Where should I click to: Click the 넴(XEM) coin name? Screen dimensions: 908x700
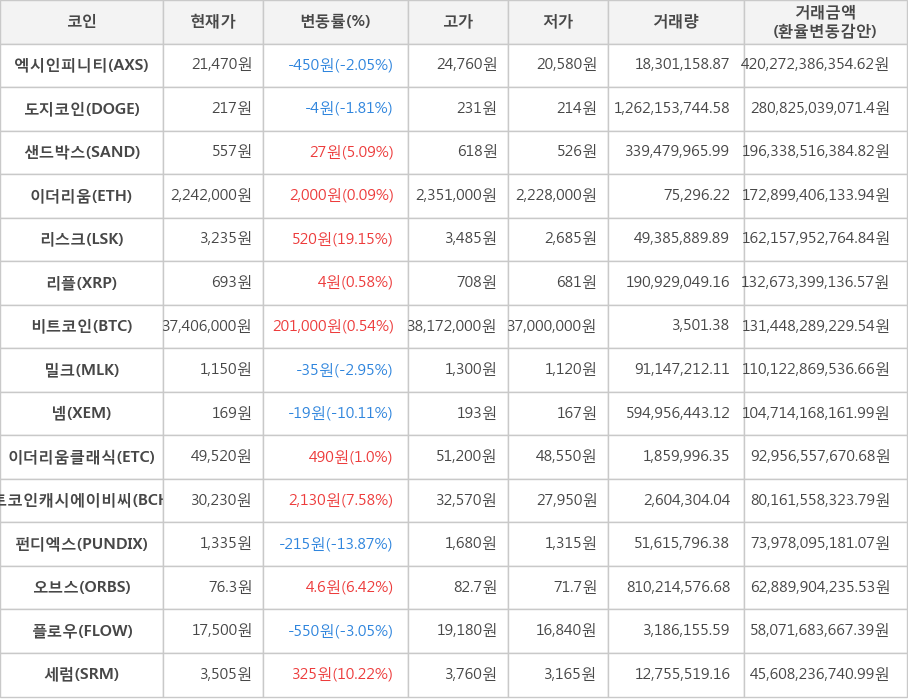point(81,413)
